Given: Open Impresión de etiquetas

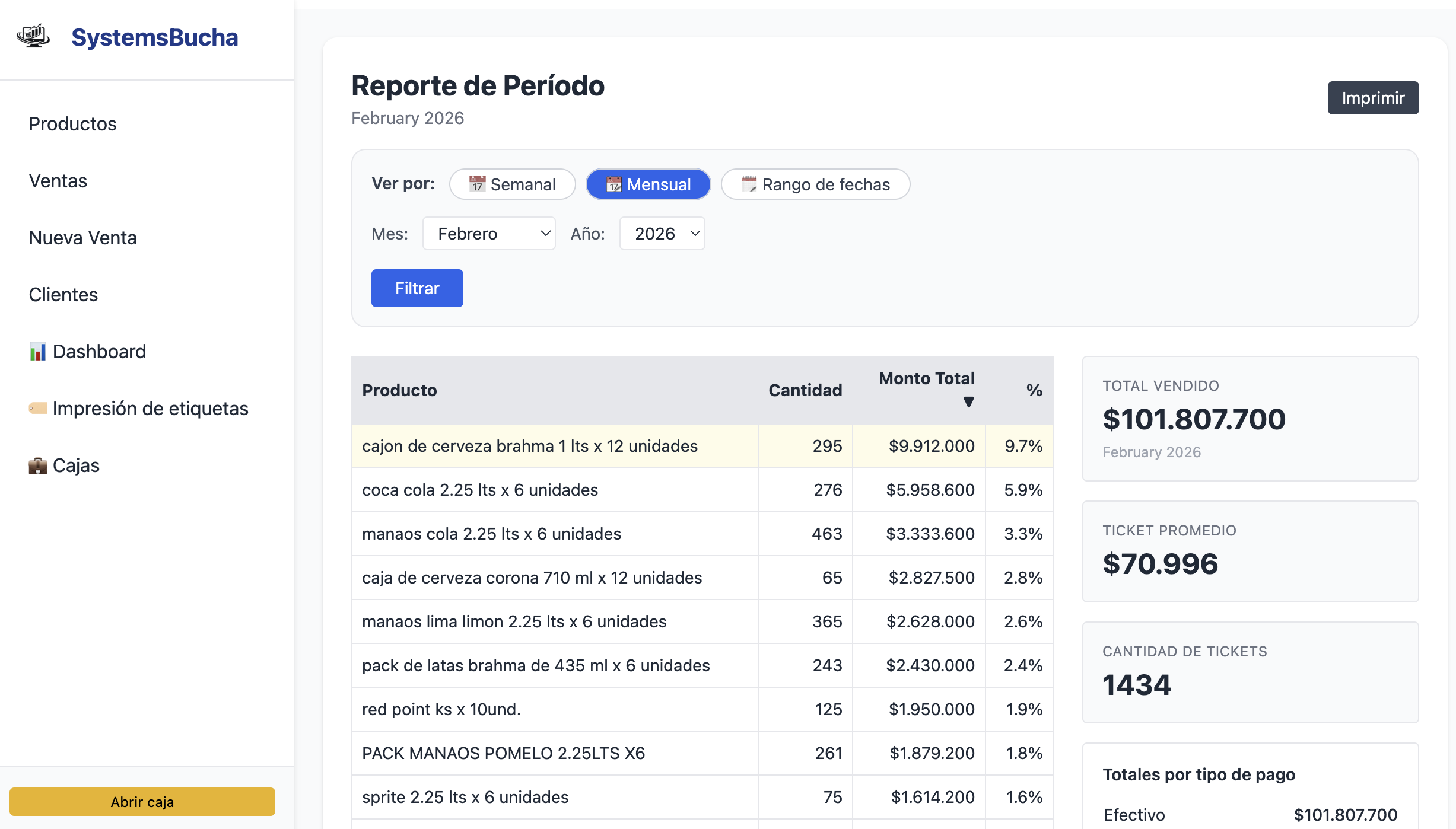Looking at the screenshot, I should (x=138, y=409).
